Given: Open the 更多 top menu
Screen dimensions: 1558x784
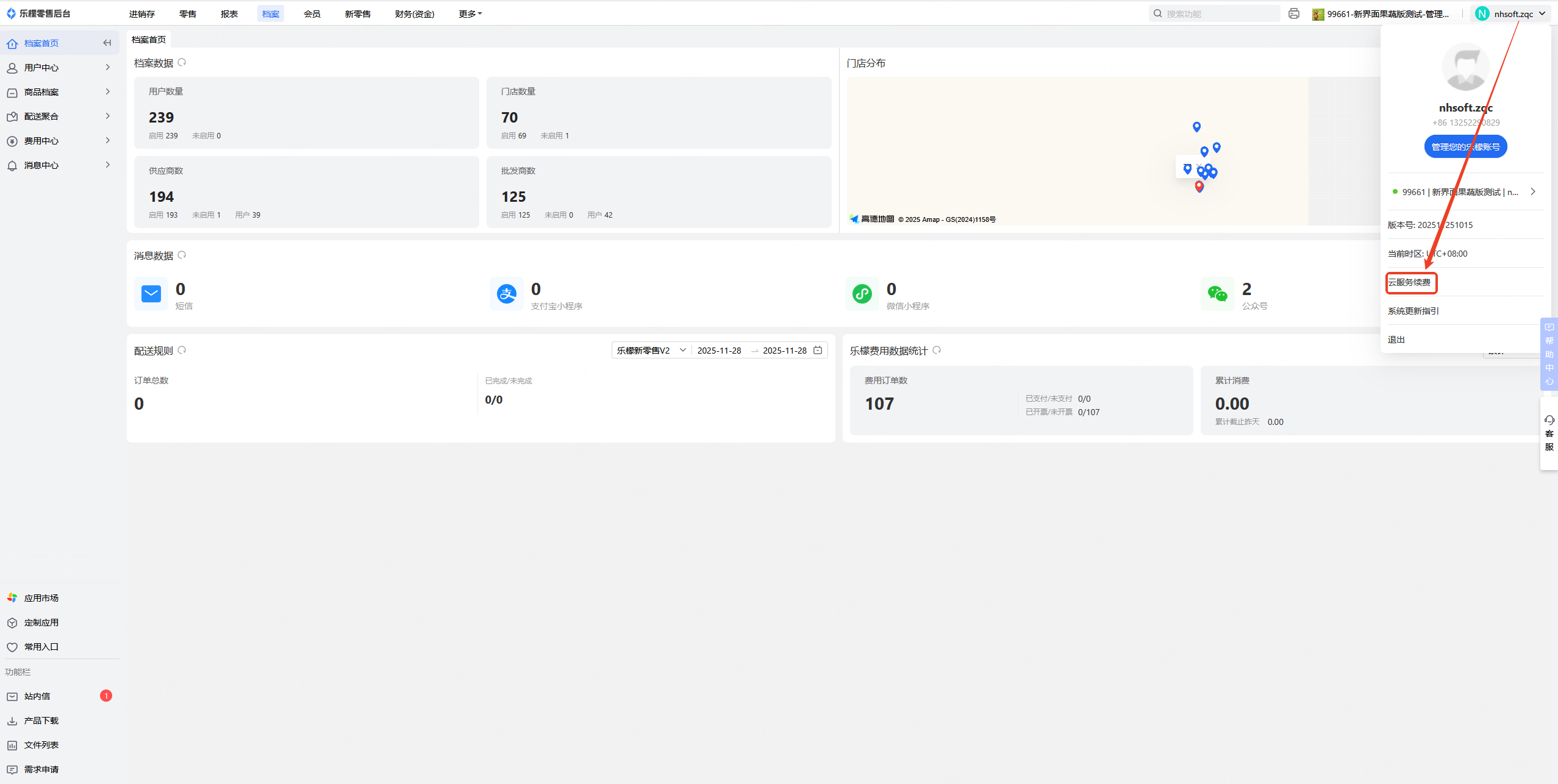Looking at the screenshot, I should pyautogui.click(x=470, y=13).
